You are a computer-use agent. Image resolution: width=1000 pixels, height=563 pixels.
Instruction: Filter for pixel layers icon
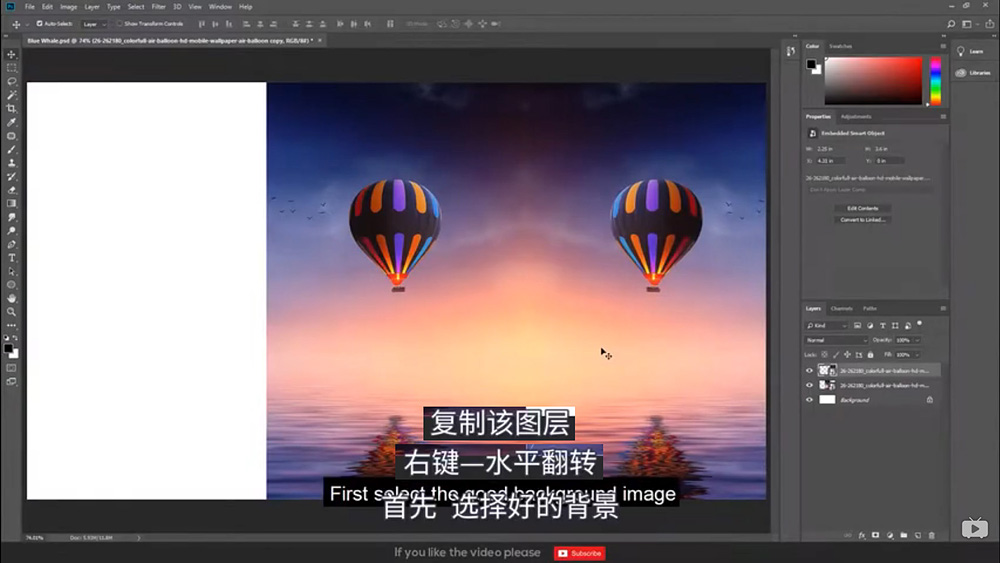click(858, 326)
